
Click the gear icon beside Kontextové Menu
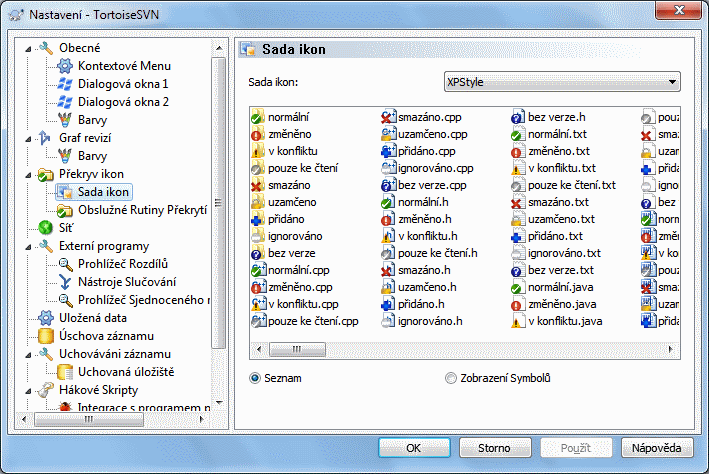pos(65,66)
